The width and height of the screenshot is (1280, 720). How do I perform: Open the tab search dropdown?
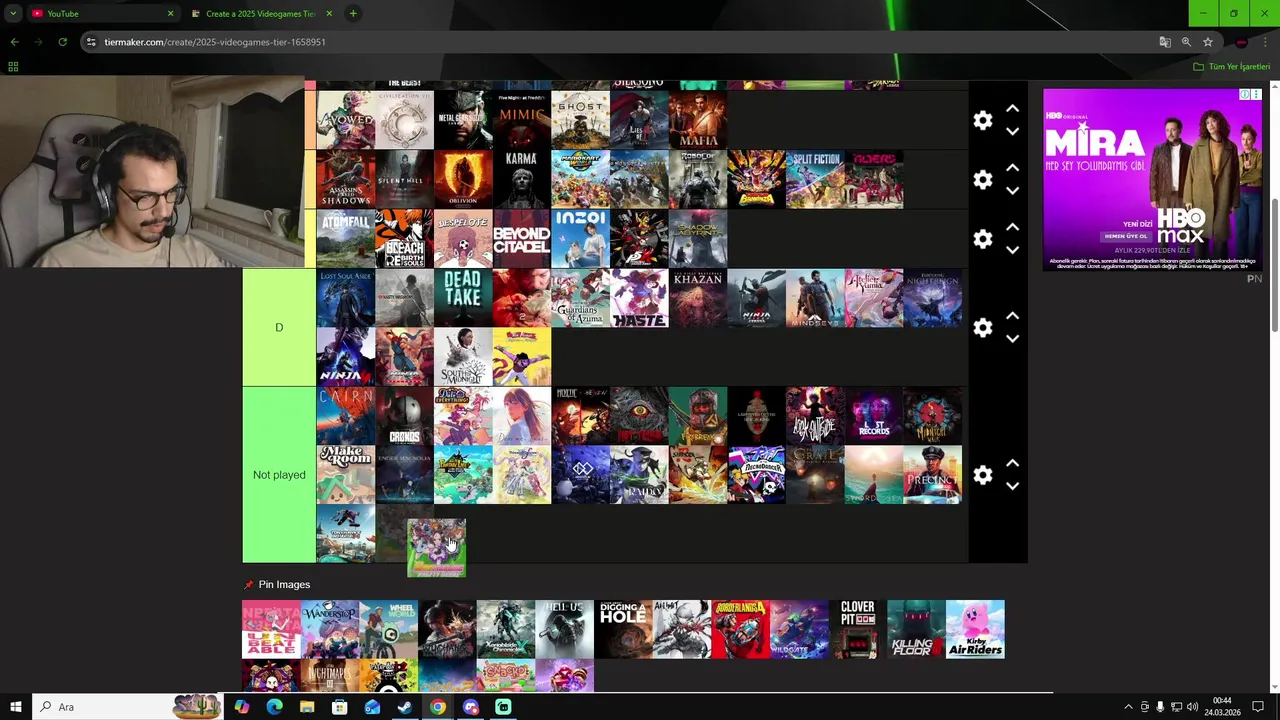pos(13,14)
